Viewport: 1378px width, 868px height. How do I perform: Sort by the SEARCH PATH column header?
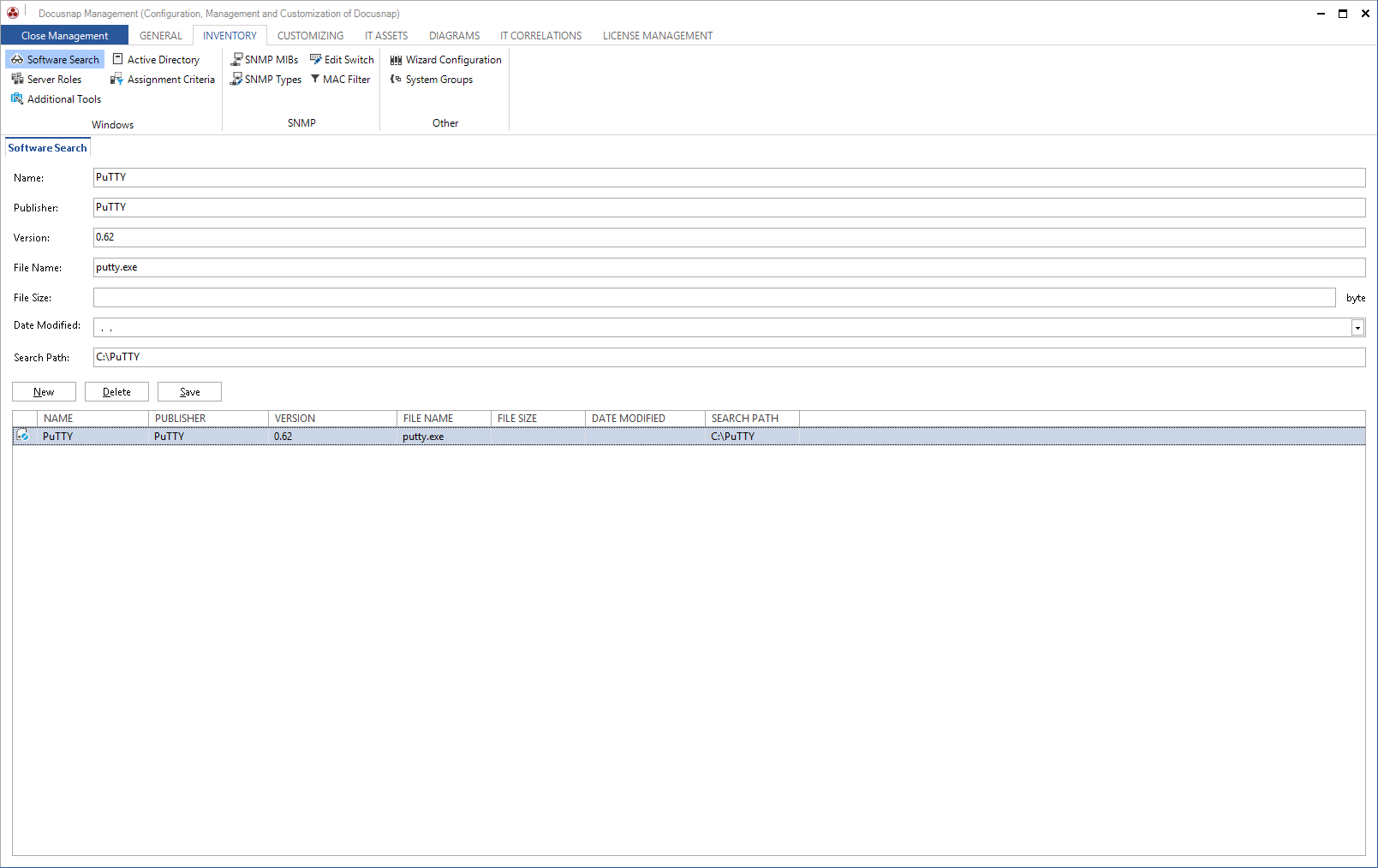tap(752, 418)
